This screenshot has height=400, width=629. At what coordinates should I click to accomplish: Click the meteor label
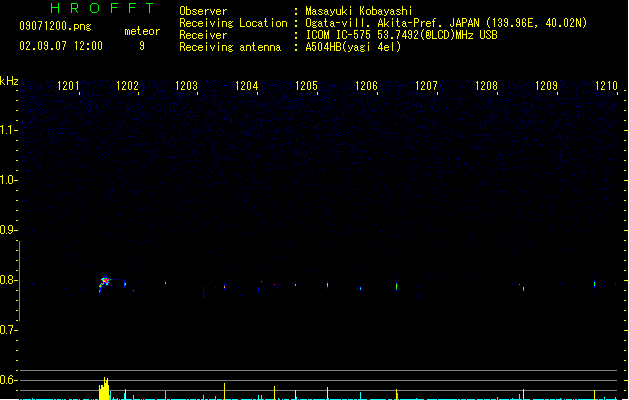tap(142, 31)
